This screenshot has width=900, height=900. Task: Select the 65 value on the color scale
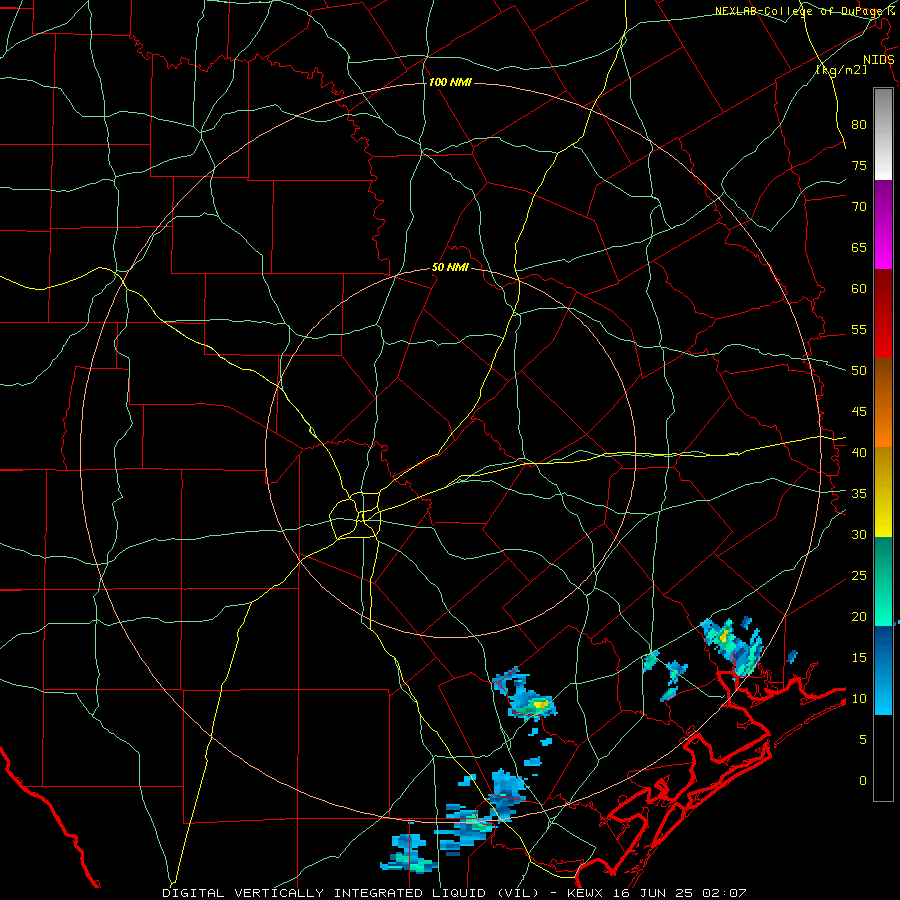pos(859,247)
